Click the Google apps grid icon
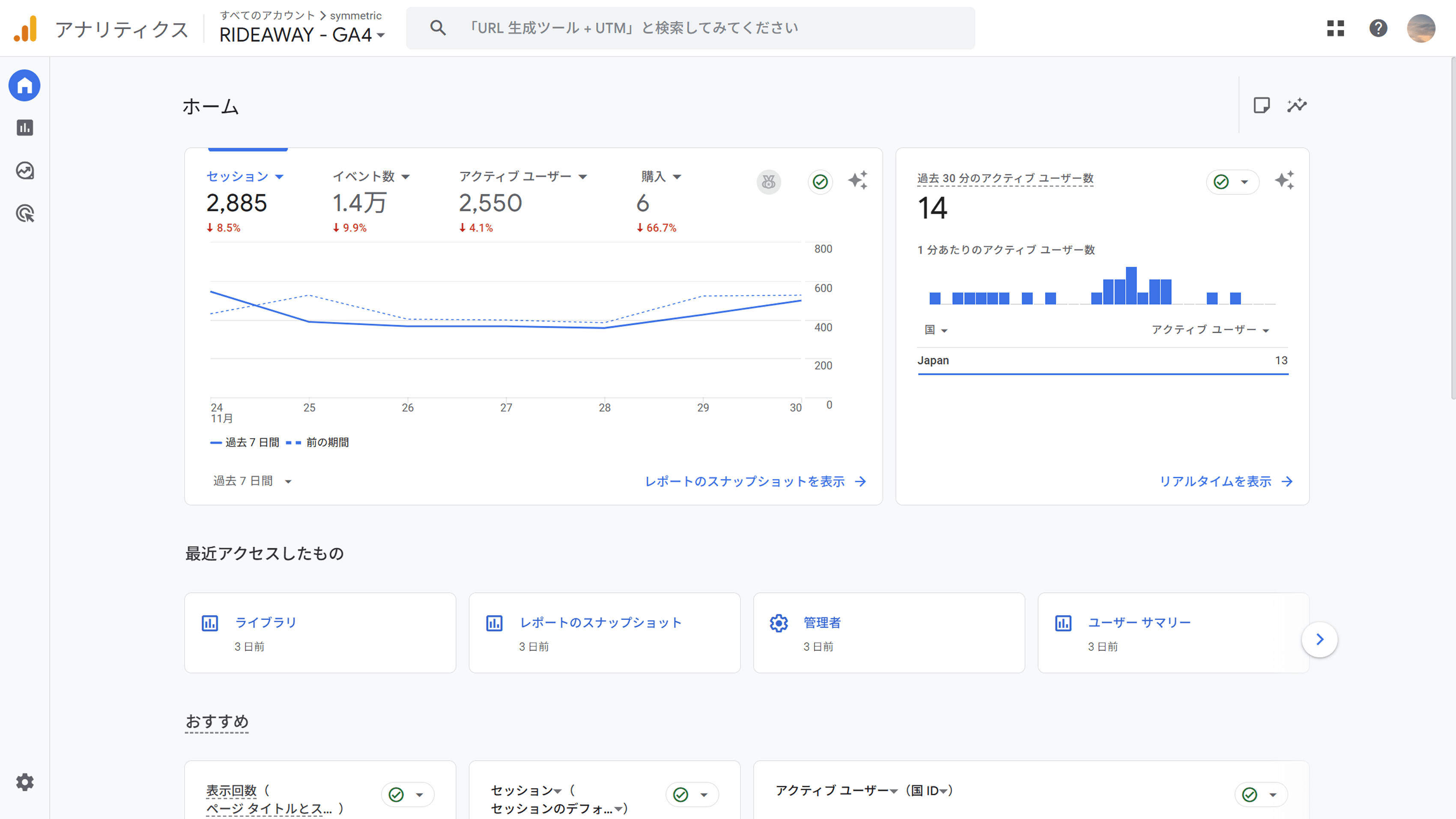 point(1335,28)
